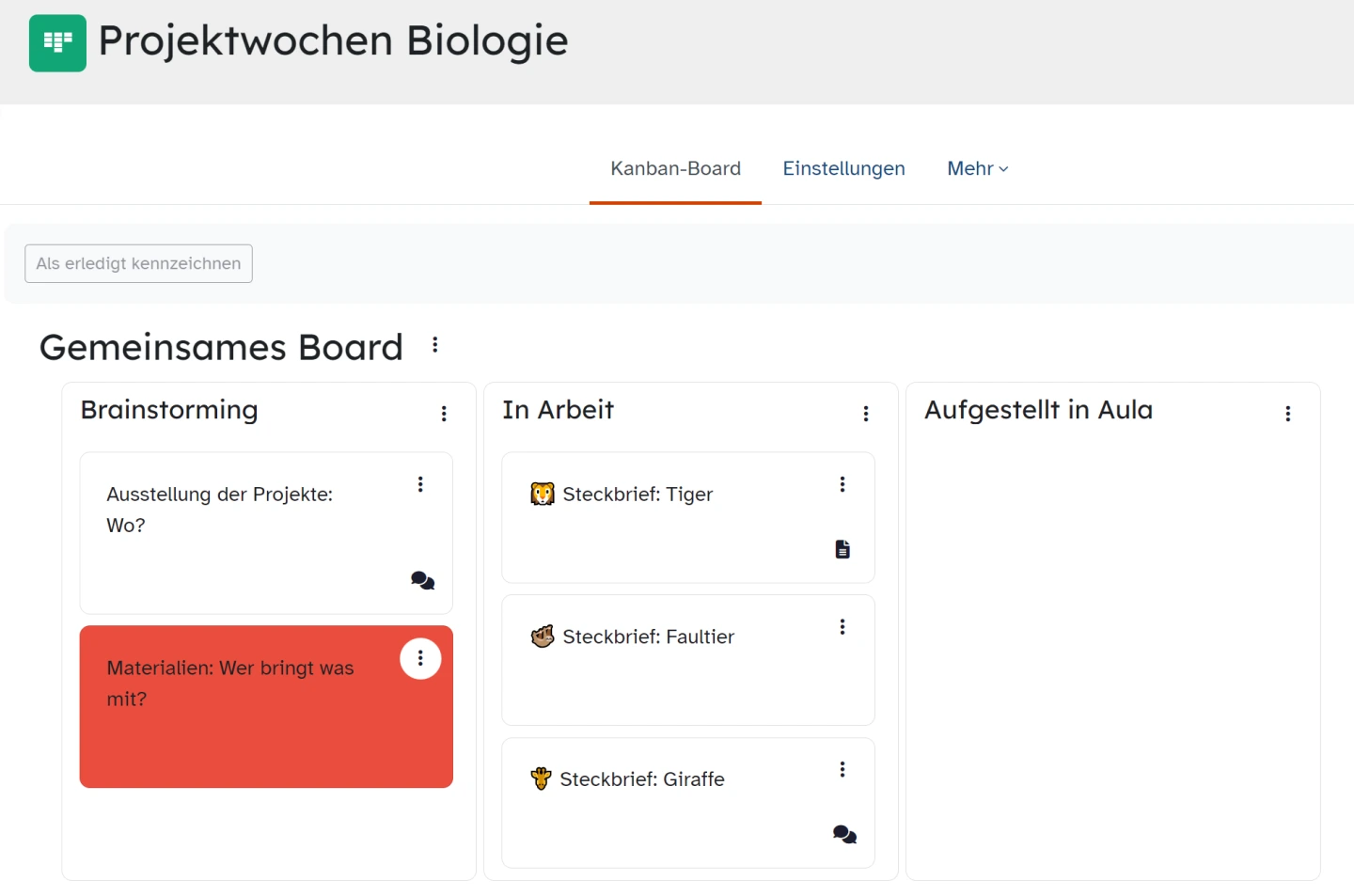Click the Steckbrief: Faultier card title
This screenshot has height=896, width=1354.
648,637
